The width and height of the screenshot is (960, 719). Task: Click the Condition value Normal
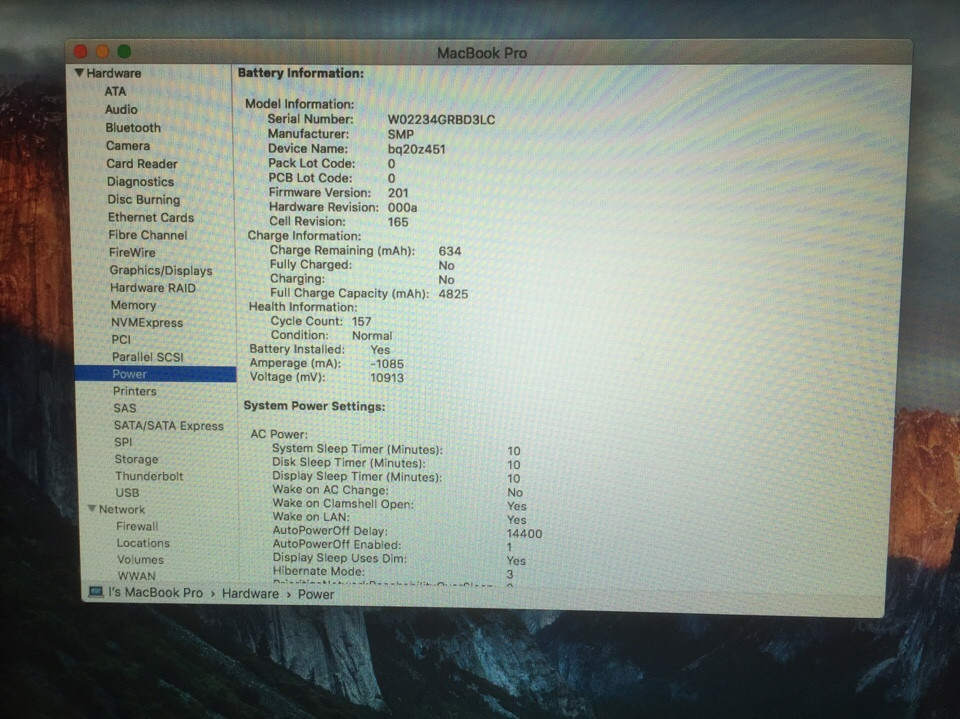point(372,336)
